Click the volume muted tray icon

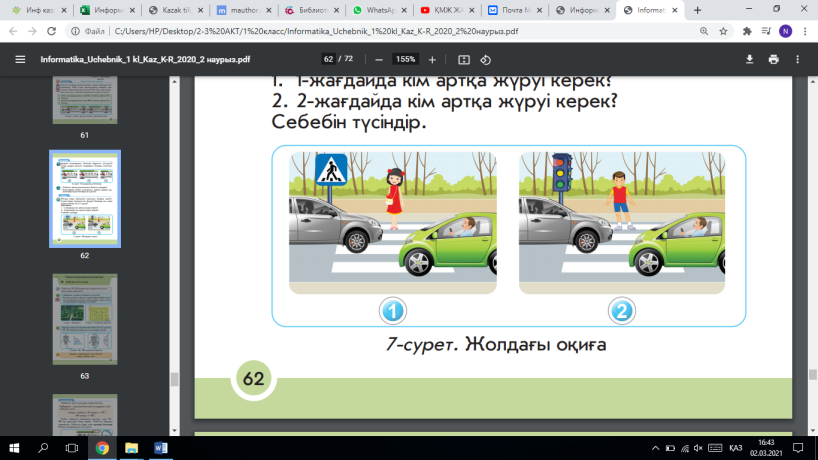(x=699, y=448)
